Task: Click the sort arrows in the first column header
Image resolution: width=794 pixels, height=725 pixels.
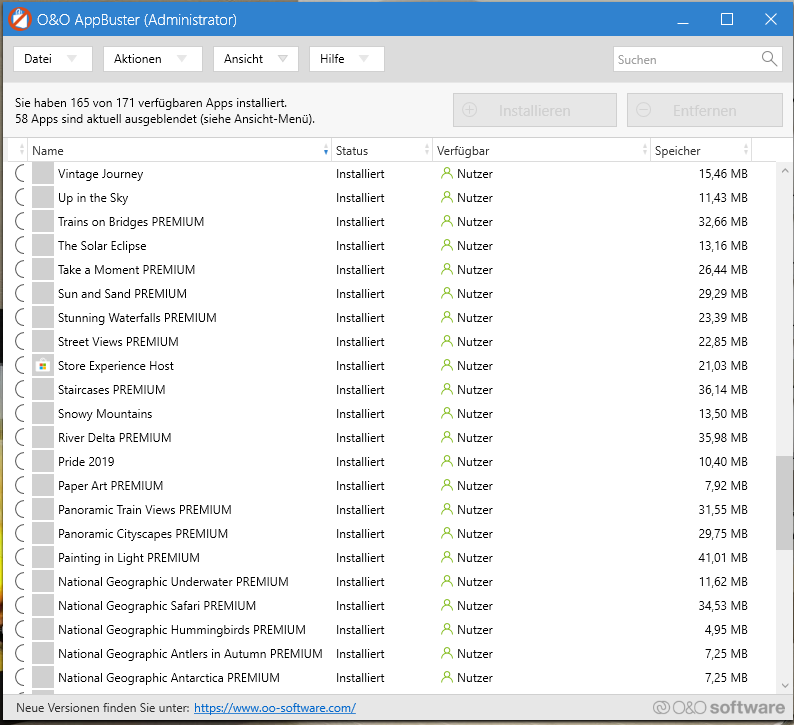Action: coord(21,149)
